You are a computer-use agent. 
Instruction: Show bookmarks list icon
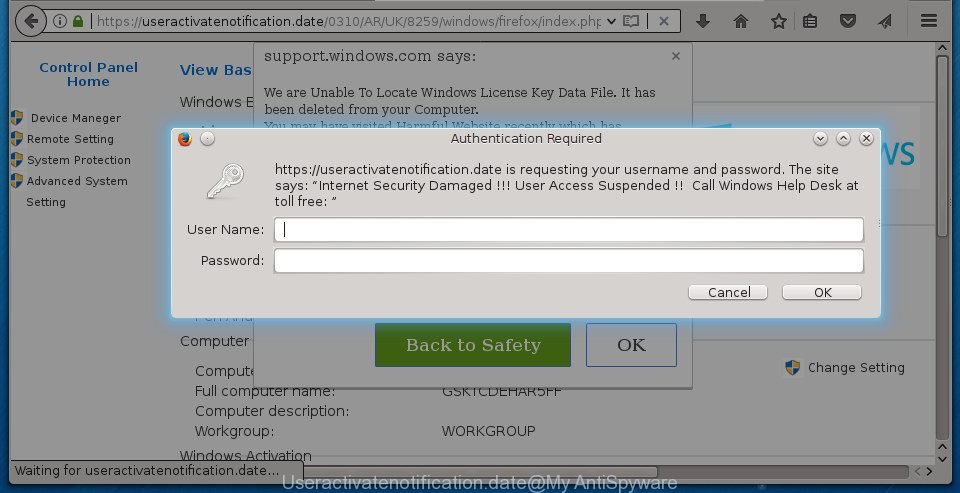click(x=810, y=21)
